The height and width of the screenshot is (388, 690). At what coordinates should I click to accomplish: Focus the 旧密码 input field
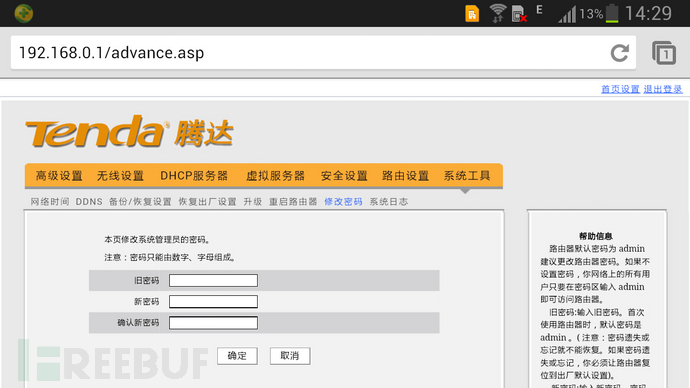(x=213, y=281)
